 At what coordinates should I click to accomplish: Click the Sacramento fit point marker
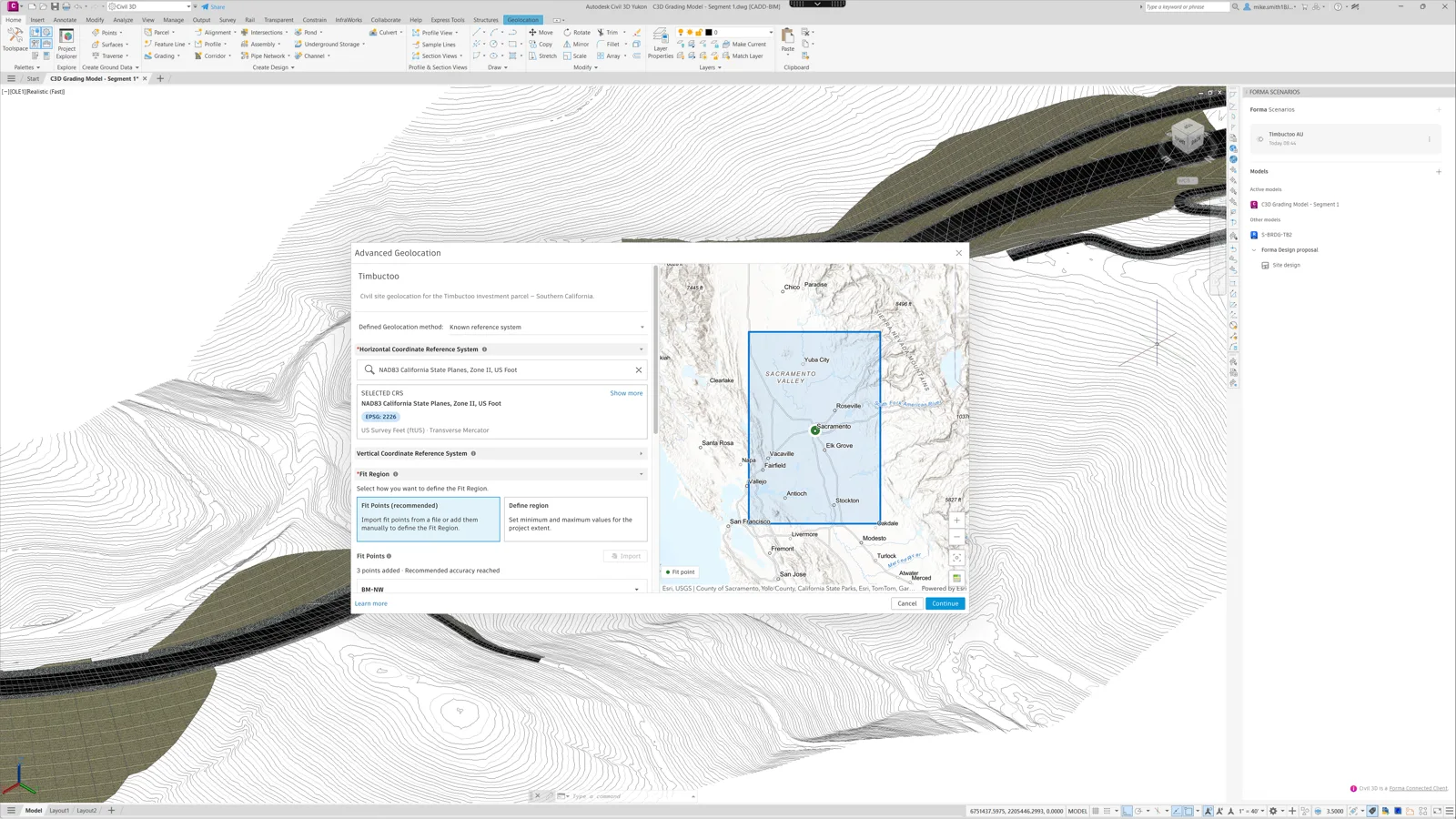[815, 430]
